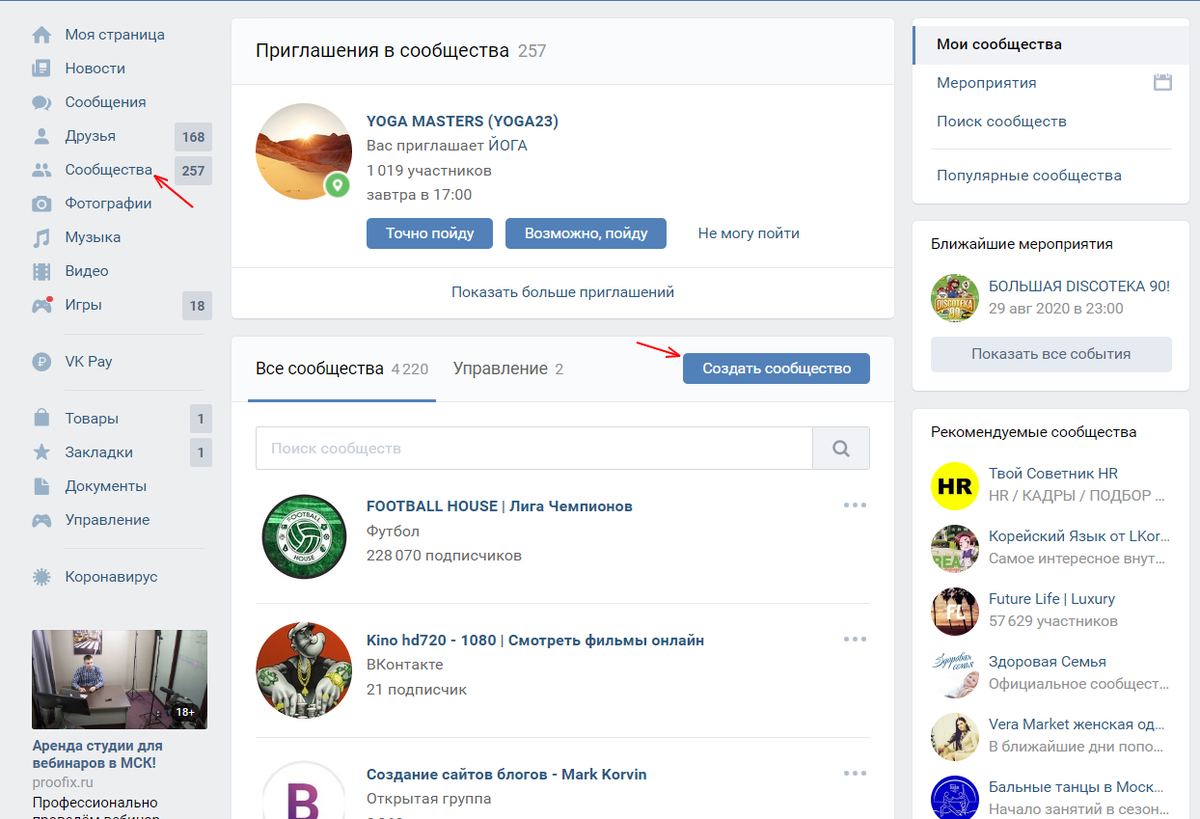Click VK Pay label in sidebar

pyautogui.click(x=89, y=362)
